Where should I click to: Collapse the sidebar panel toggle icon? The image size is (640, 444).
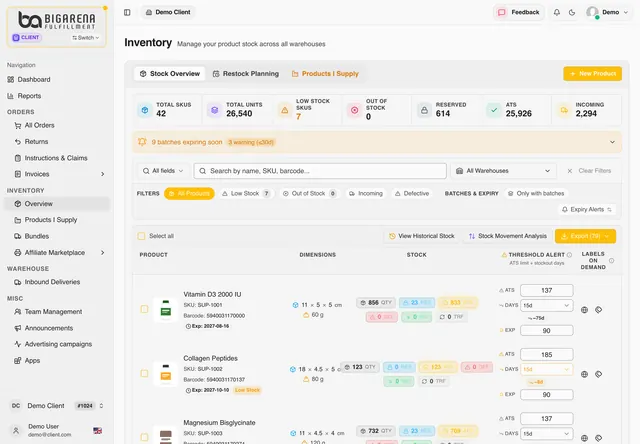(127, 12)
